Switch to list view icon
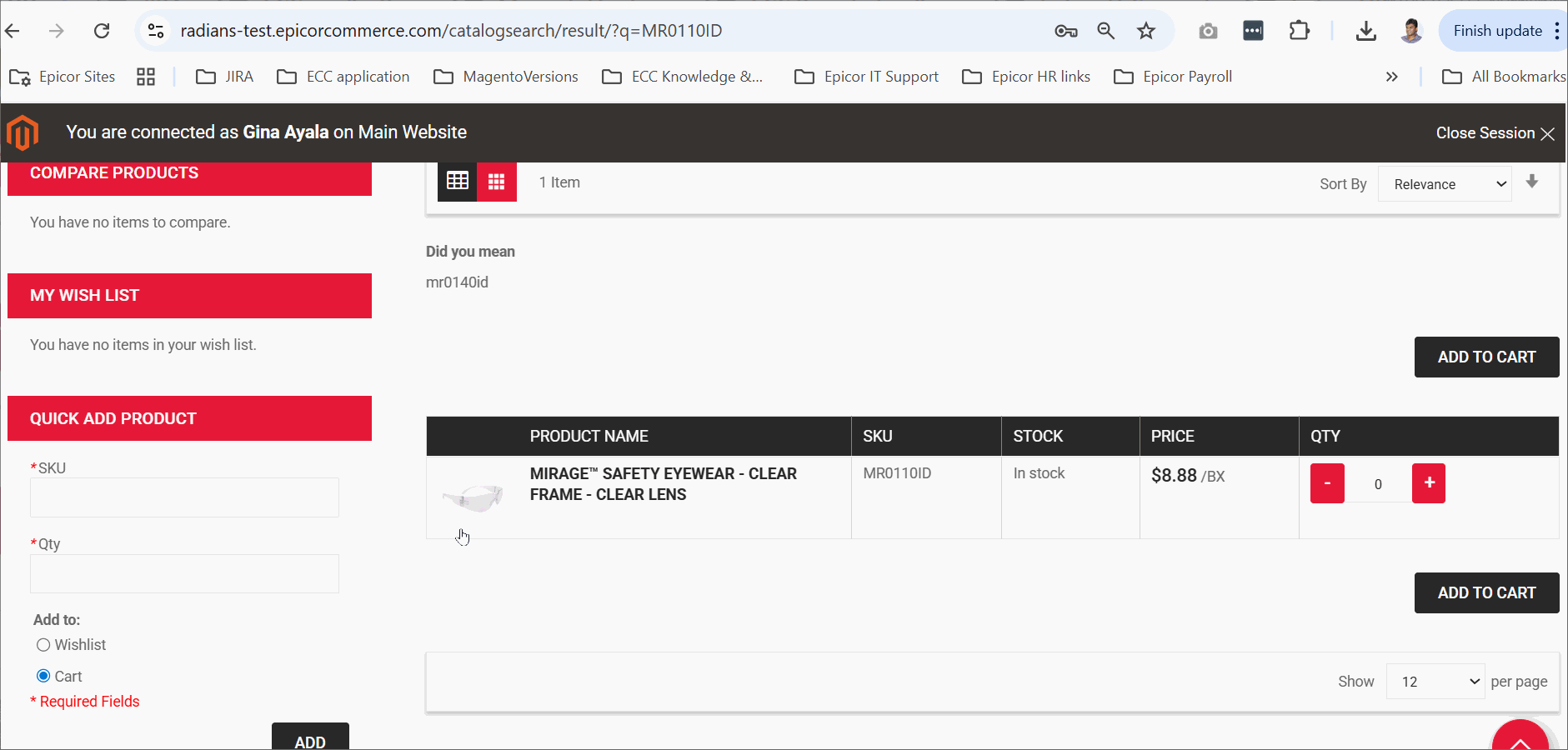Screen dimensions: 1568x750 click(x=458, y=182)
